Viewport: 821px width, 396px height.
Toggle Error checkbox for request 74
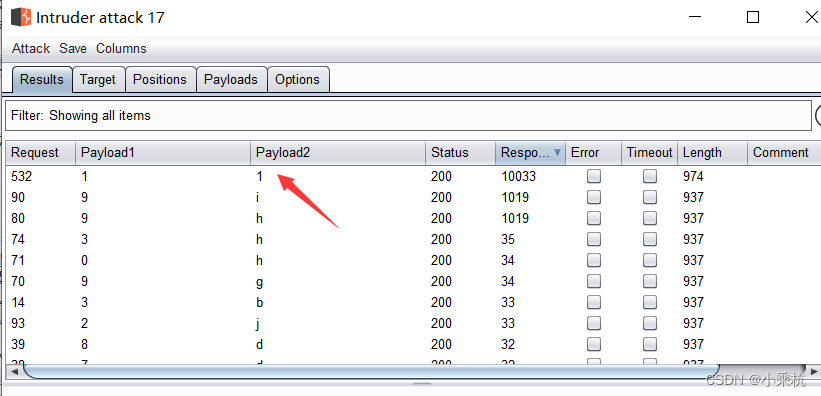(594, 239)
